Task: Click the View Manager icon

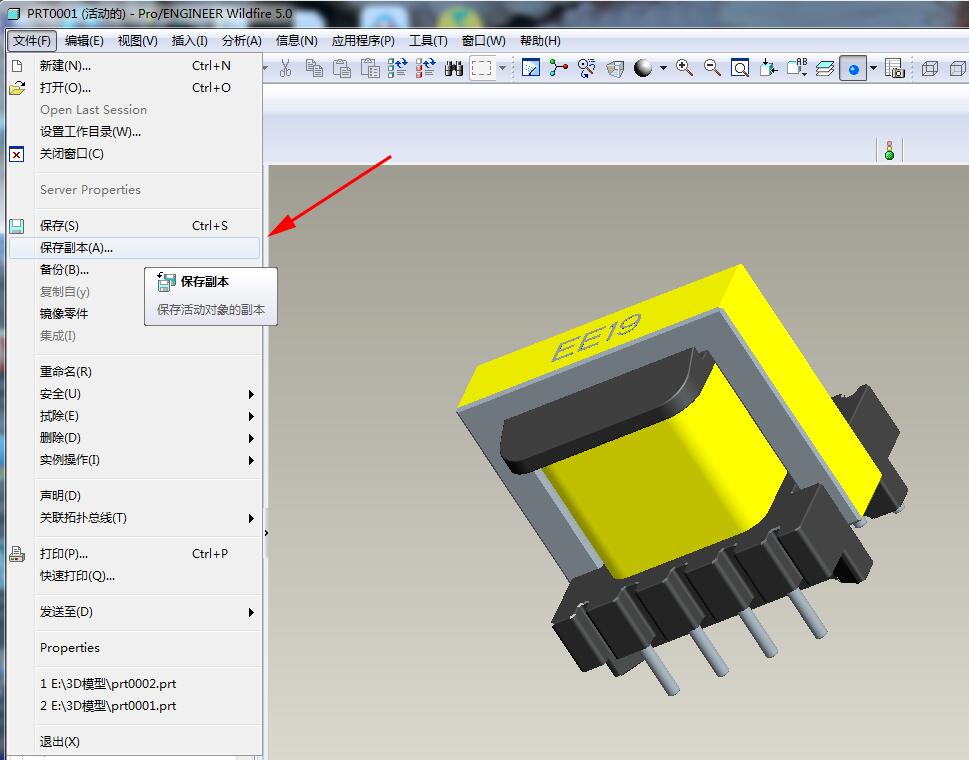Action: pyautogui.click(x=894, y=68)
